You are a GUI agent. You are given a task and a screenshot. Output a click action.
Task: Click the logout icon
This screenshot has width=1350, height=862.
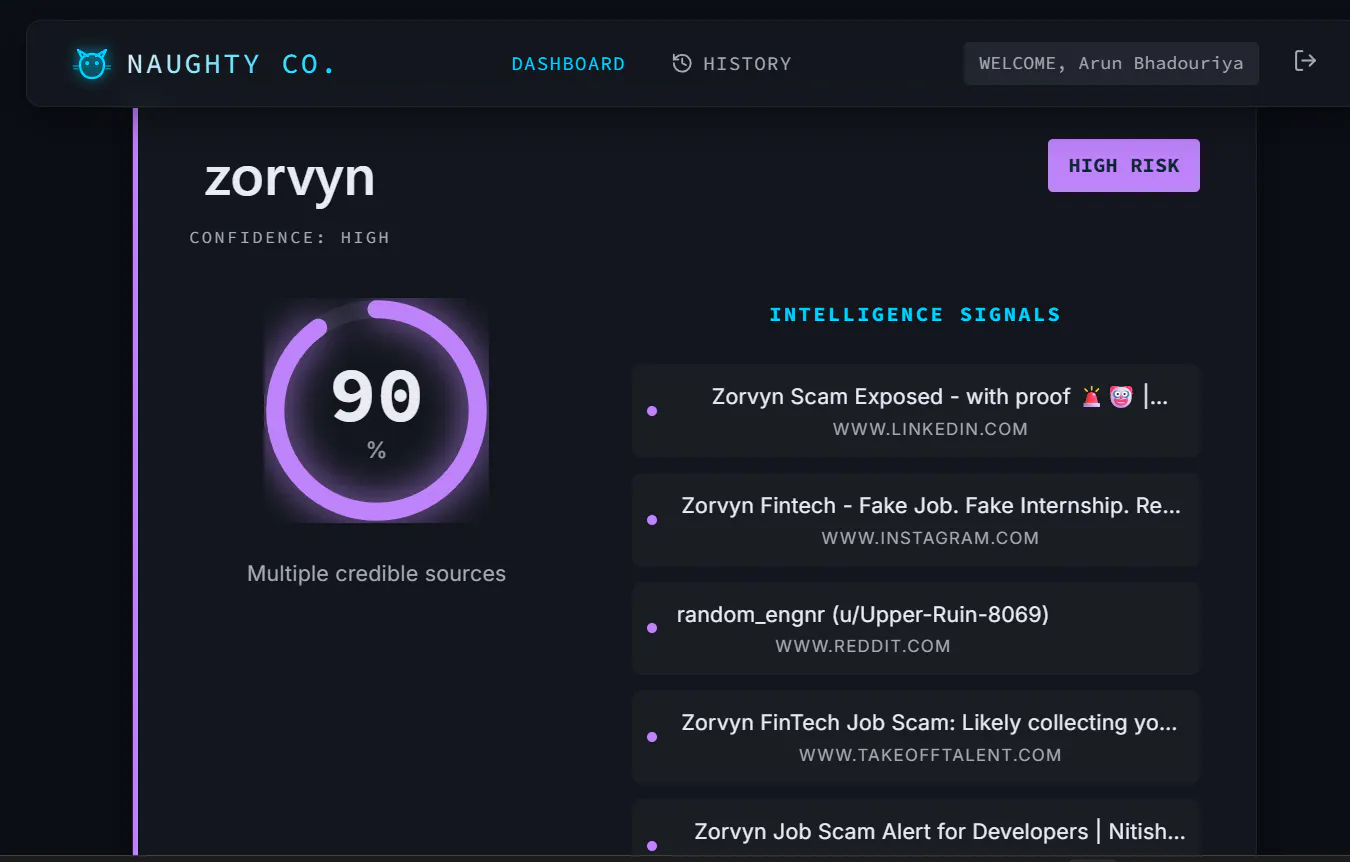coord(1305,61)
